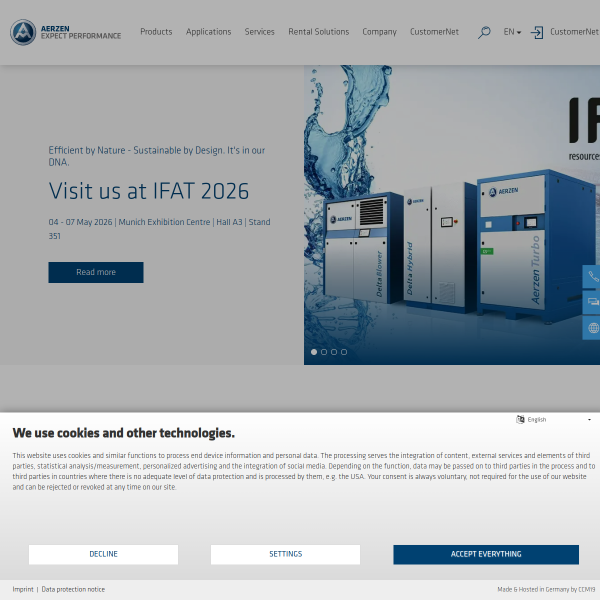Open the English language selector in cookie banner
Screen dimensions: 600x600
557,420
